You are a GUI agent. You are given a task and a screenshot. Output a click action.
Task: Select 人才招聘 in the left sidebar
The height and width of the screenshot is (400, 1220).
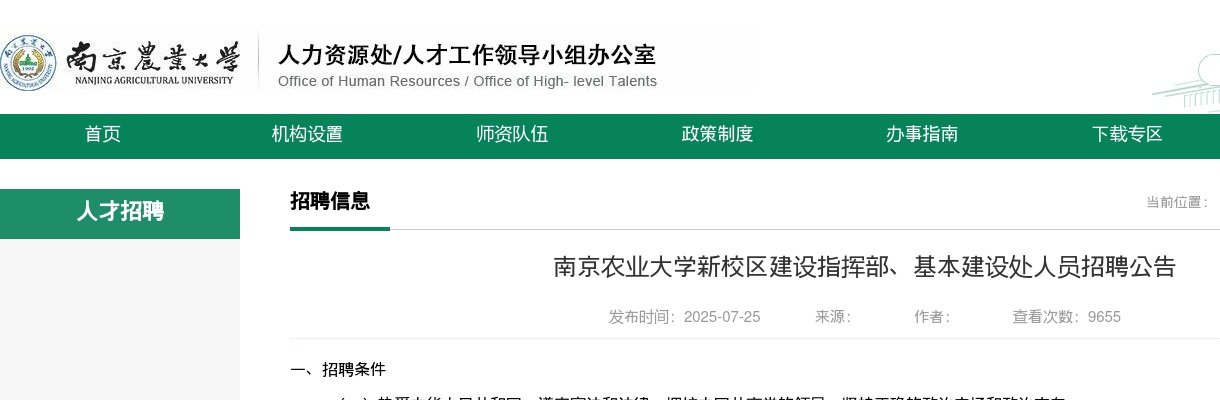[x=120, y=212]
